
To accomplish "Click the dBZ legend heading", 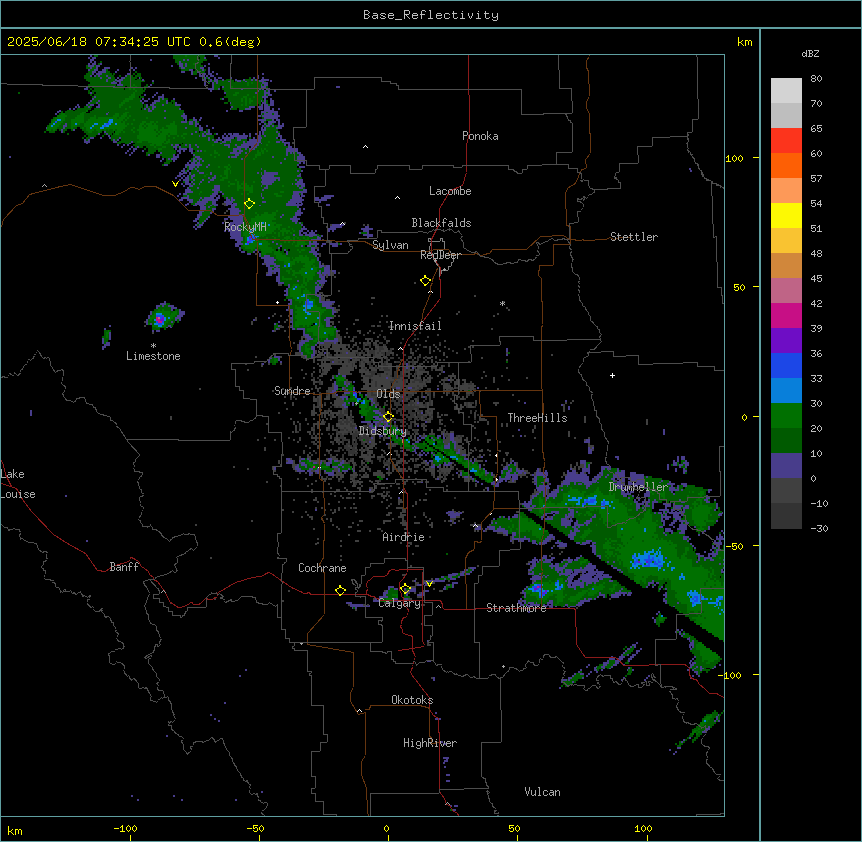I will (810, 53).
